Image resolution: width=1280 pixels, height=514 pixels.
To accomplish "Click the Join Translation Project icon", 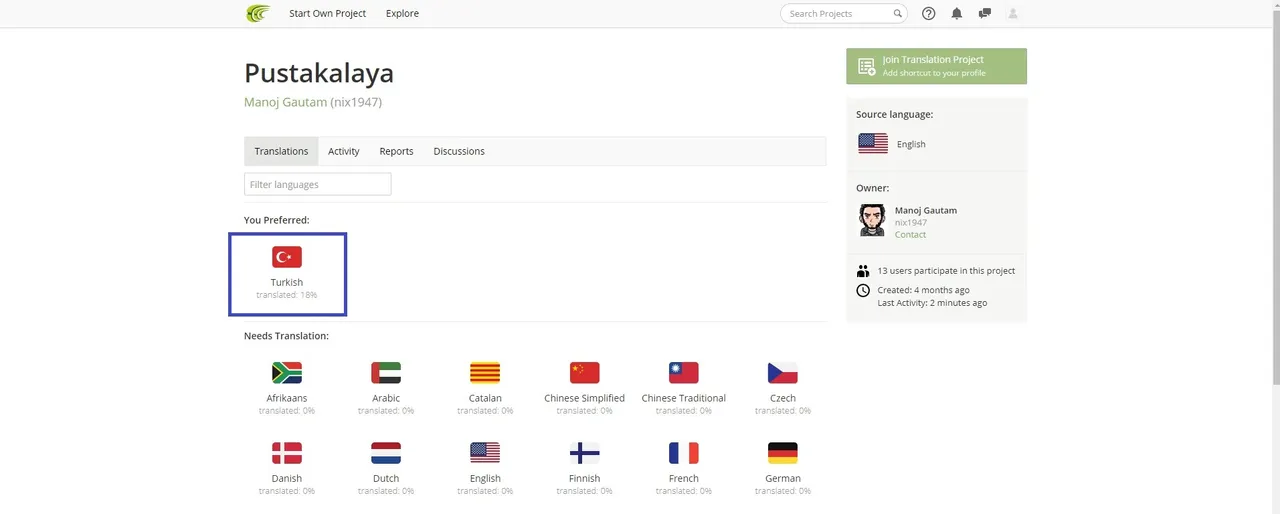I will click(866, 66).
